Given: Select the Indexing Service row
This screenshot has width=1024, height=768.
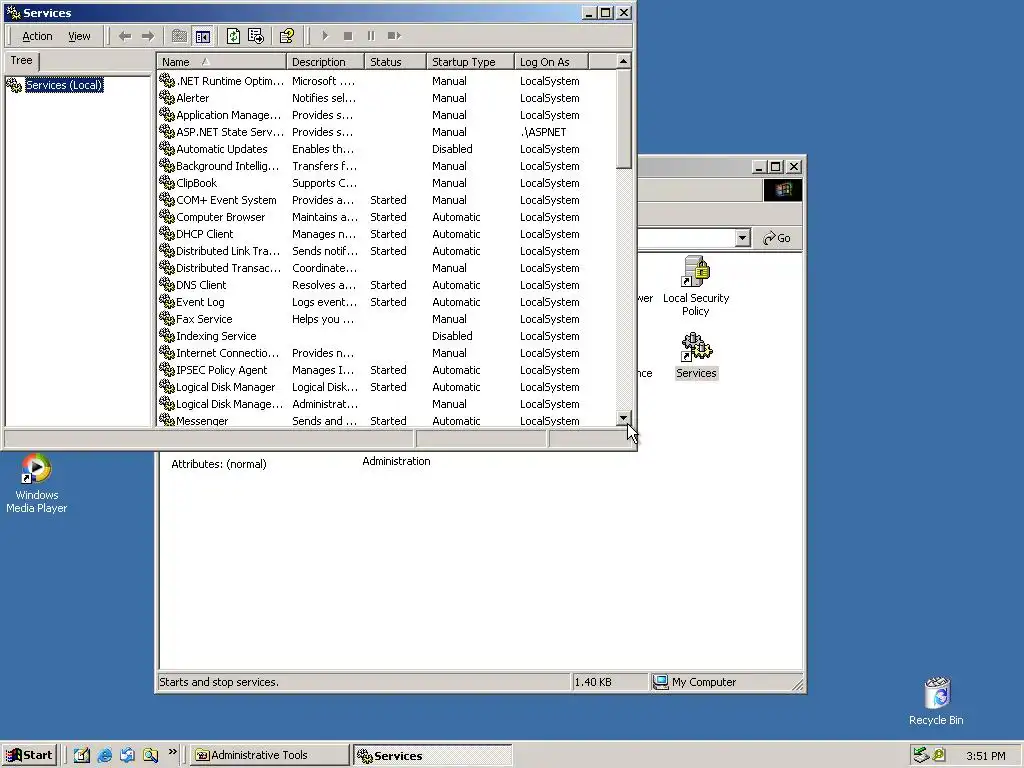Looking at the screenshot, I should (x=385, y=336).
